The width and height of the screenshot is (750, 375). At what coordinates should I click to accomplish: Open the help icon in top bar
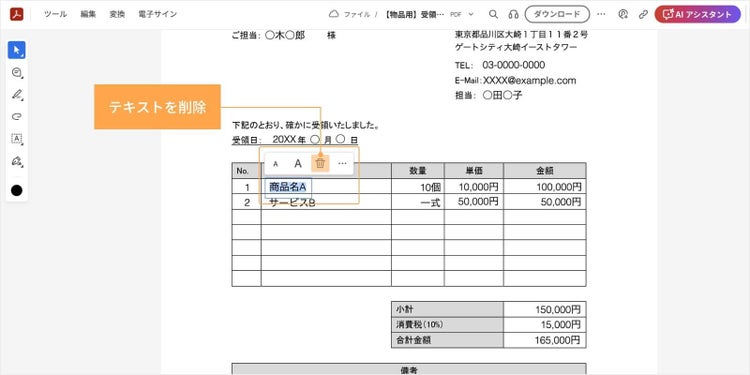(x=623, y=14)
